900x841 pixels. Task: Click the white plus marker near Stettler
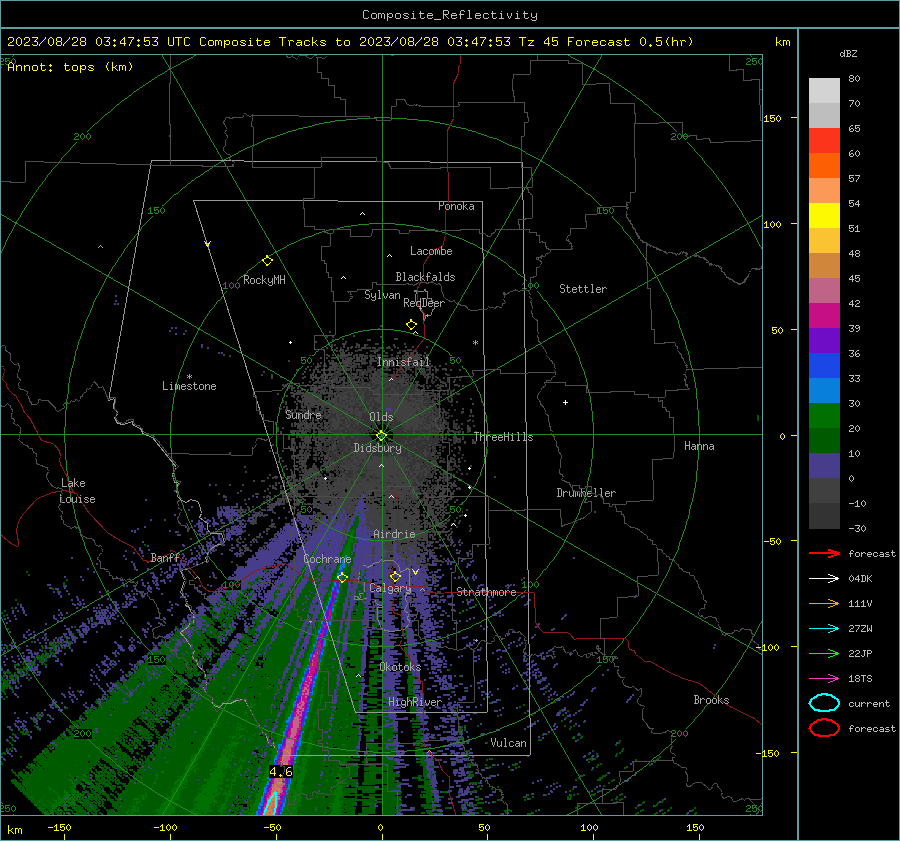pos(565,402)
